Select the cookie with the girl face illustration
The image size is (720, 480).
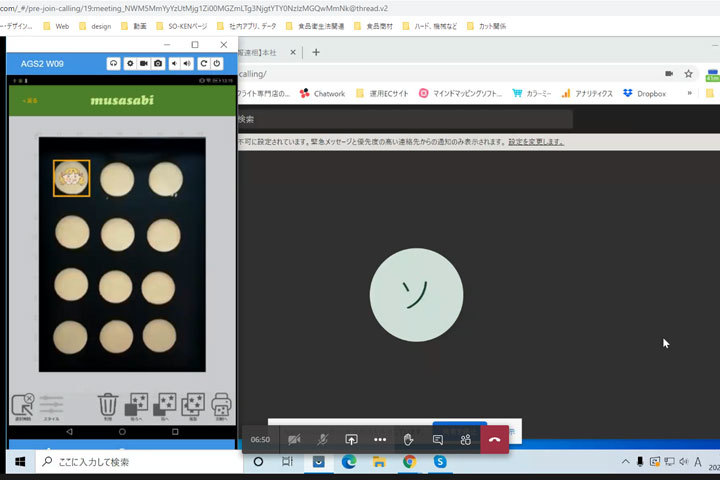(71, 178)
